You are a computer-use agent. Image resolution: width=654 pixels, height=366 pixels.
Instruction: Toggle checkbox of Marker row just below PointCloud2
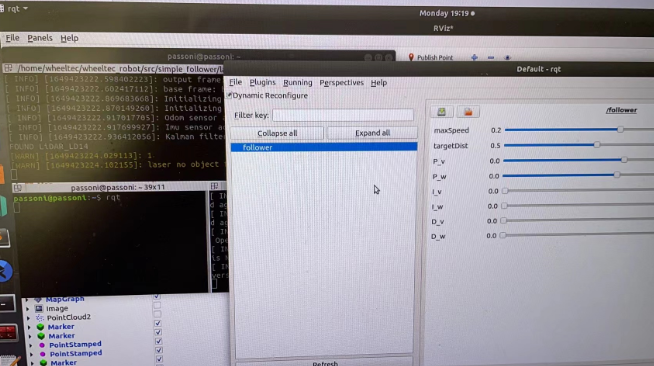(158, 323)
